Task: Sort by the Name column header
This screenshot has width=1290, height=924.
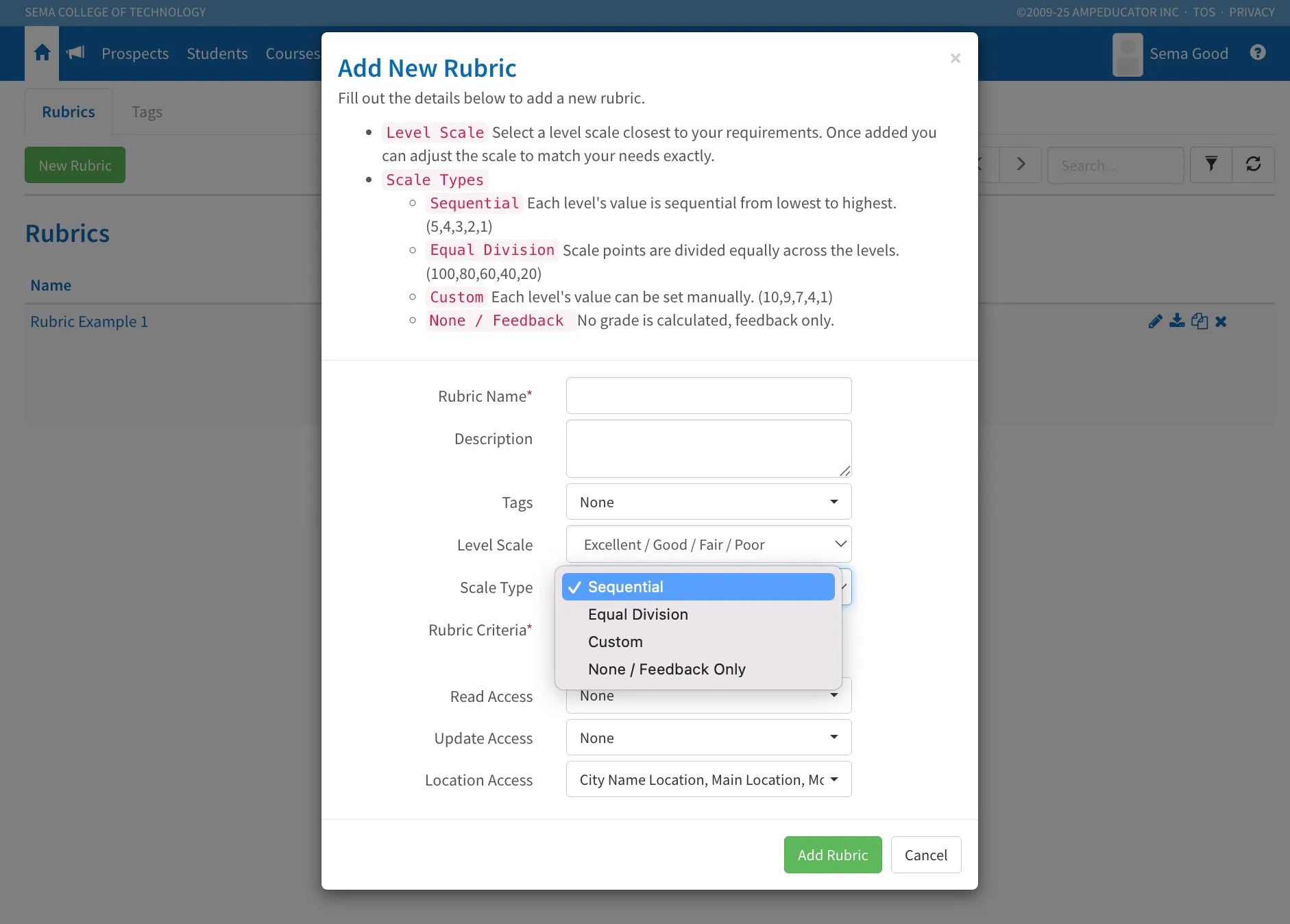Action: point(51,285)
